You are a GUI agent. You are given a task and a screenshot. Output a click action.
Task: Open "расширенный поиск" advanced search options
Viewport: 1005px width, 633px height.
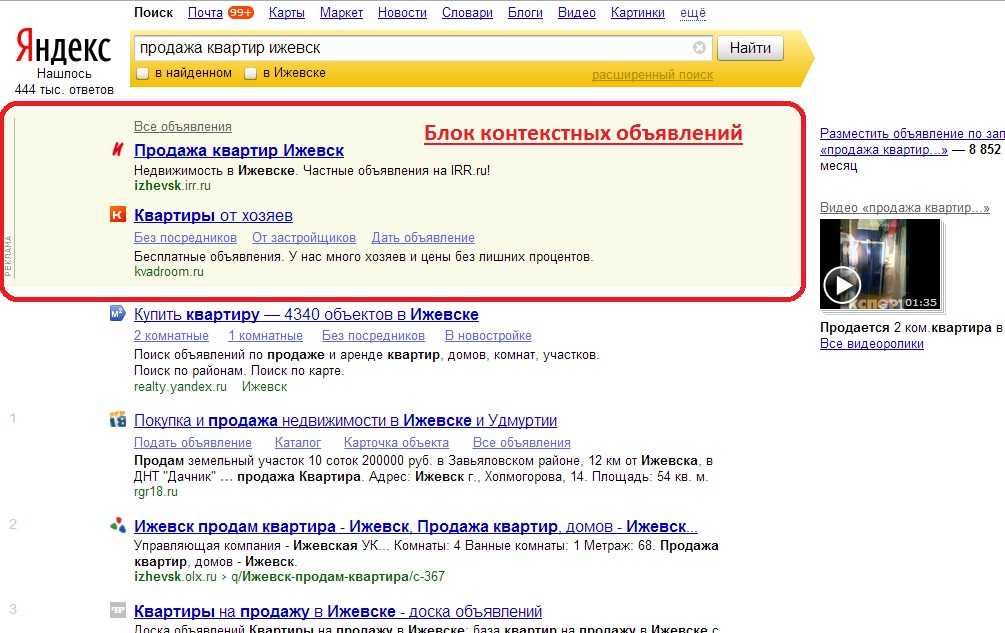pyautogui.click(x=652, y=75)
